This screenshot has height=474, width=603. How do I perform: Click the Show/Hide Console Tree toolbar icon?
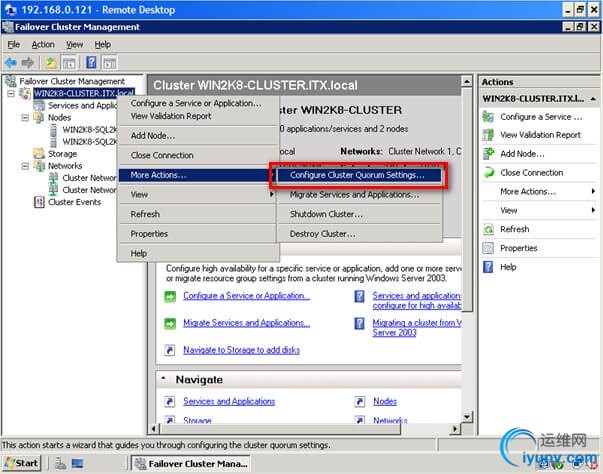(69, 62)
